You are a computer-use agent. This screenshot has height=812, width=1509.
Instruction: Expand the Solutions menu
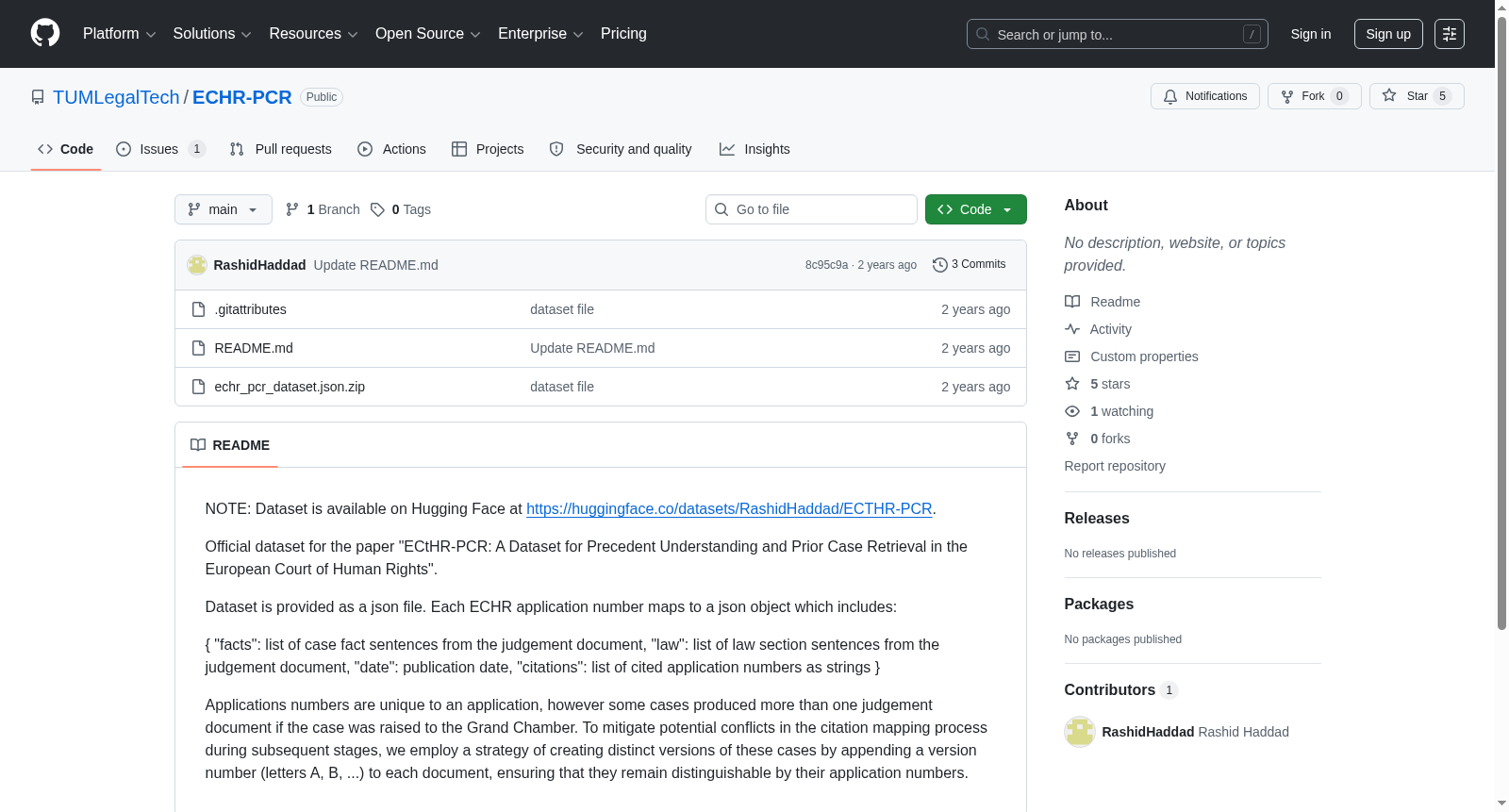tap(212, 34)
